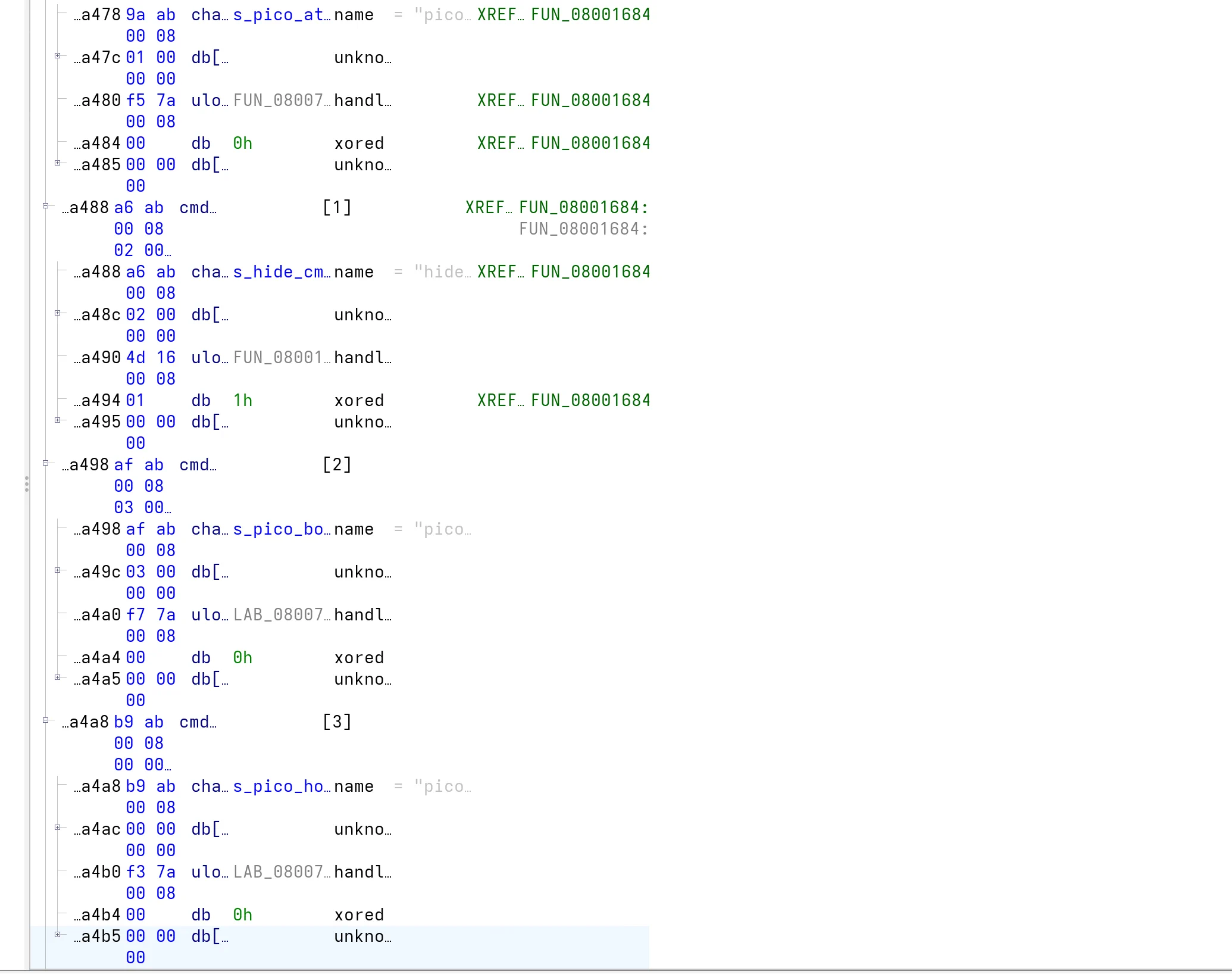
Task: Follow the FUN_08001684 XREF on a494 xored row
Action: pos(590,401)
